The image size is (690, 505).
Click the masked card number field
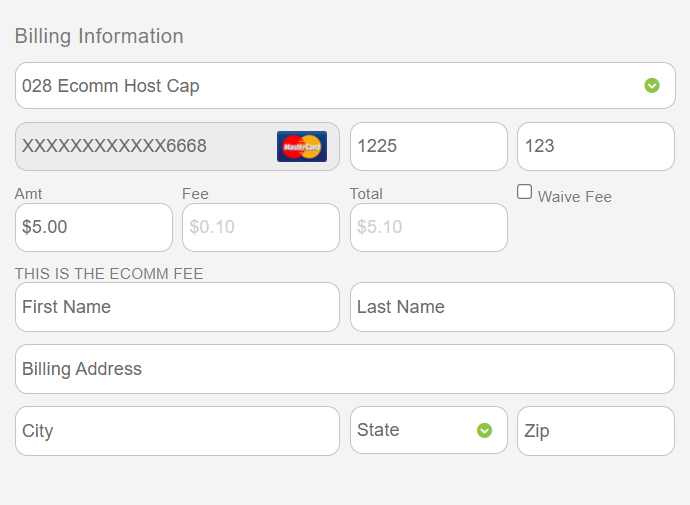coord(145,146)
